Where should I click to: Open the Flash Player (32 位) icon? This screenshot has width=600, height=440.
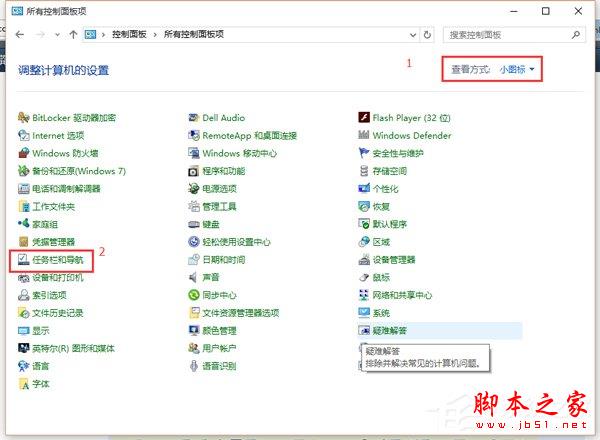364,117
